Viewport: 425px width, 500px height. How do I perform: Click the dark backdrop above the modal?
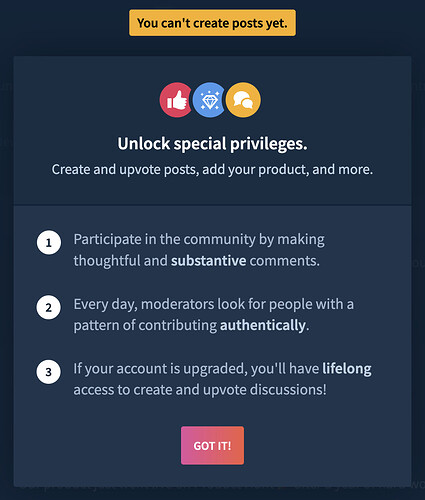(360, 27)
